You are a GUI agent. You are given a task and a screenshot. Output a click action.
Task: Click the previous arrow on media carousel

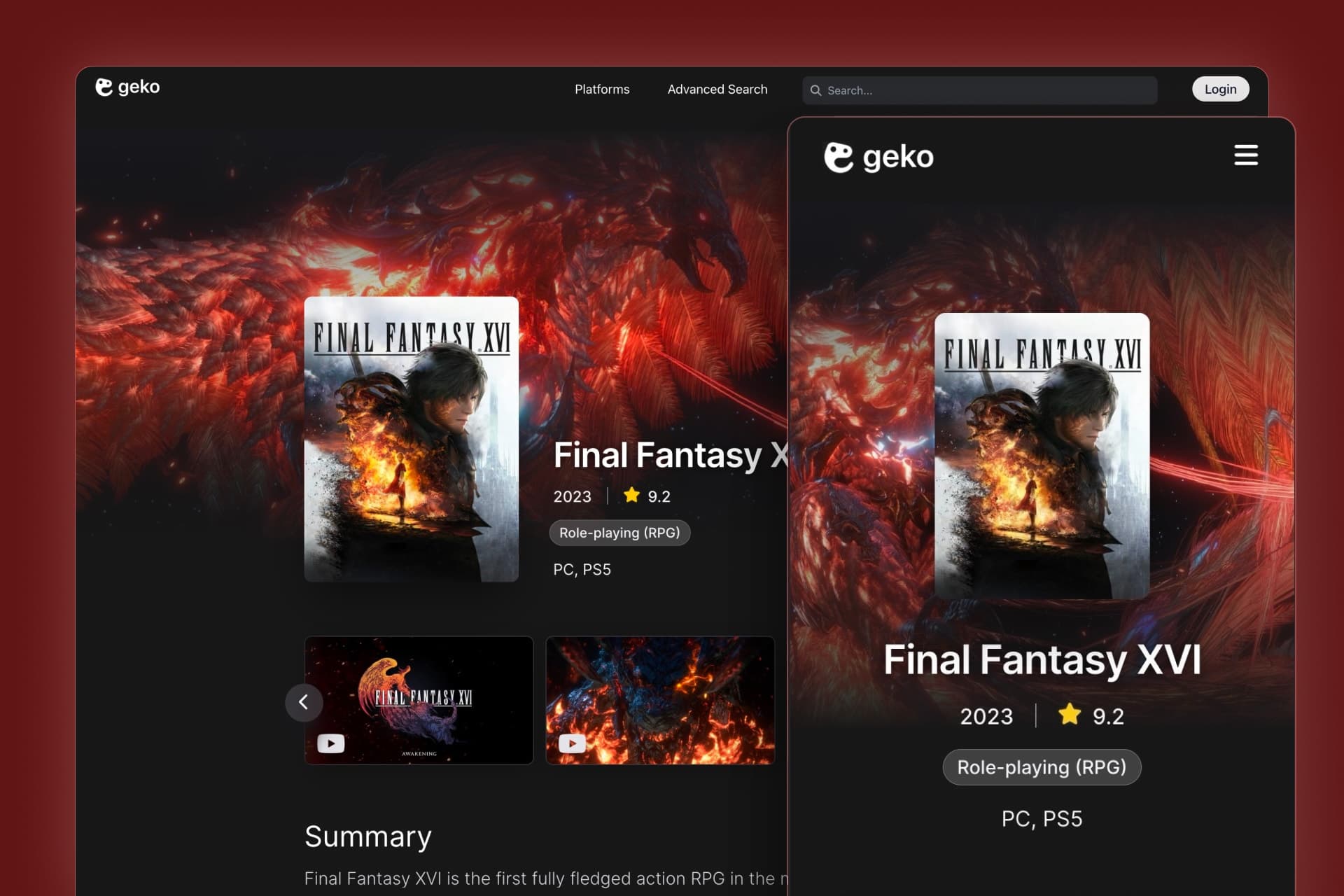(x=304, y=702)
